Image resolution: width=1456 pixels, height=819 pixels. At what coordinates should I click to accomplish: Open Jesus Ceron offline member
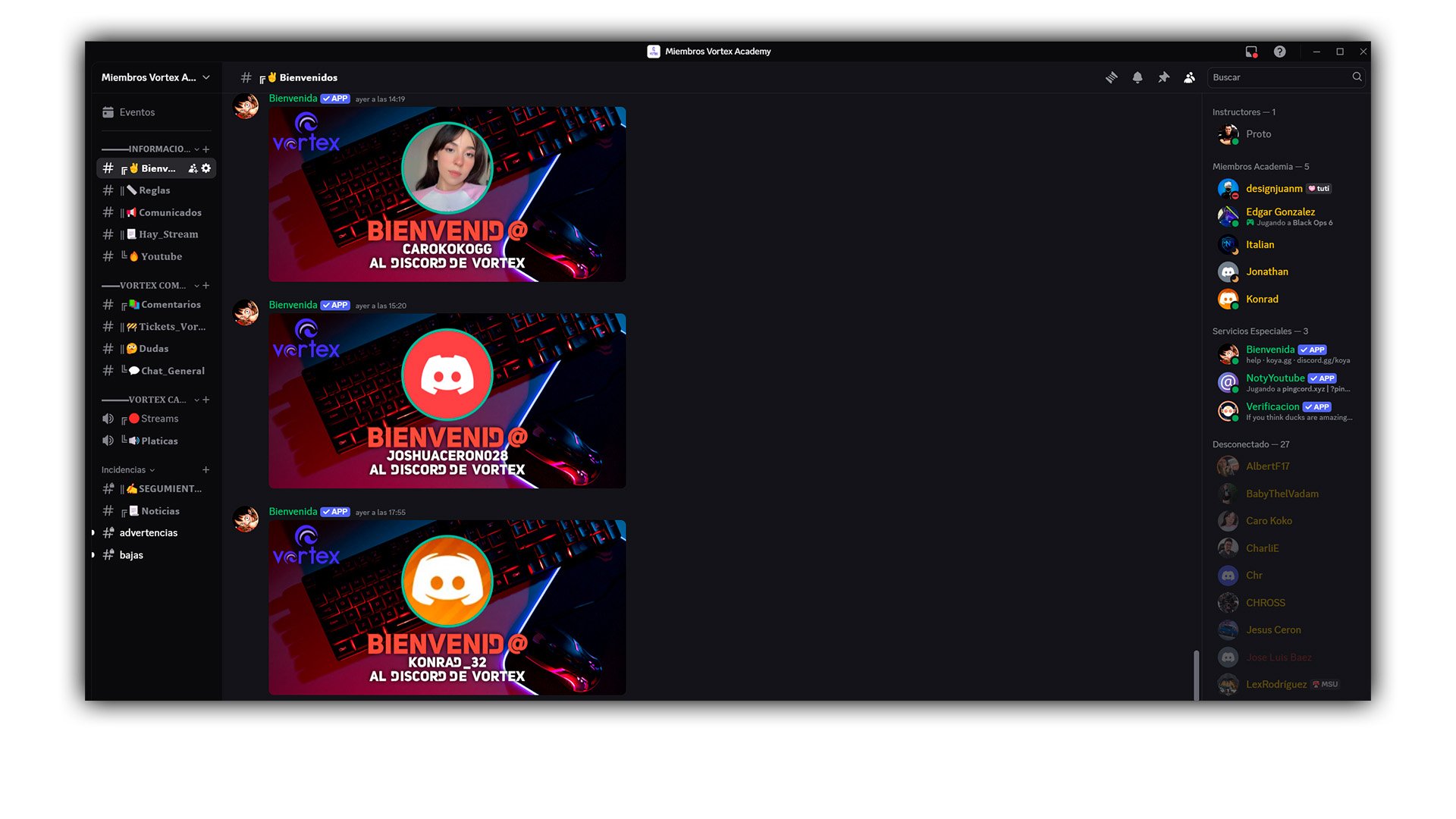(x=1287, y=630)
